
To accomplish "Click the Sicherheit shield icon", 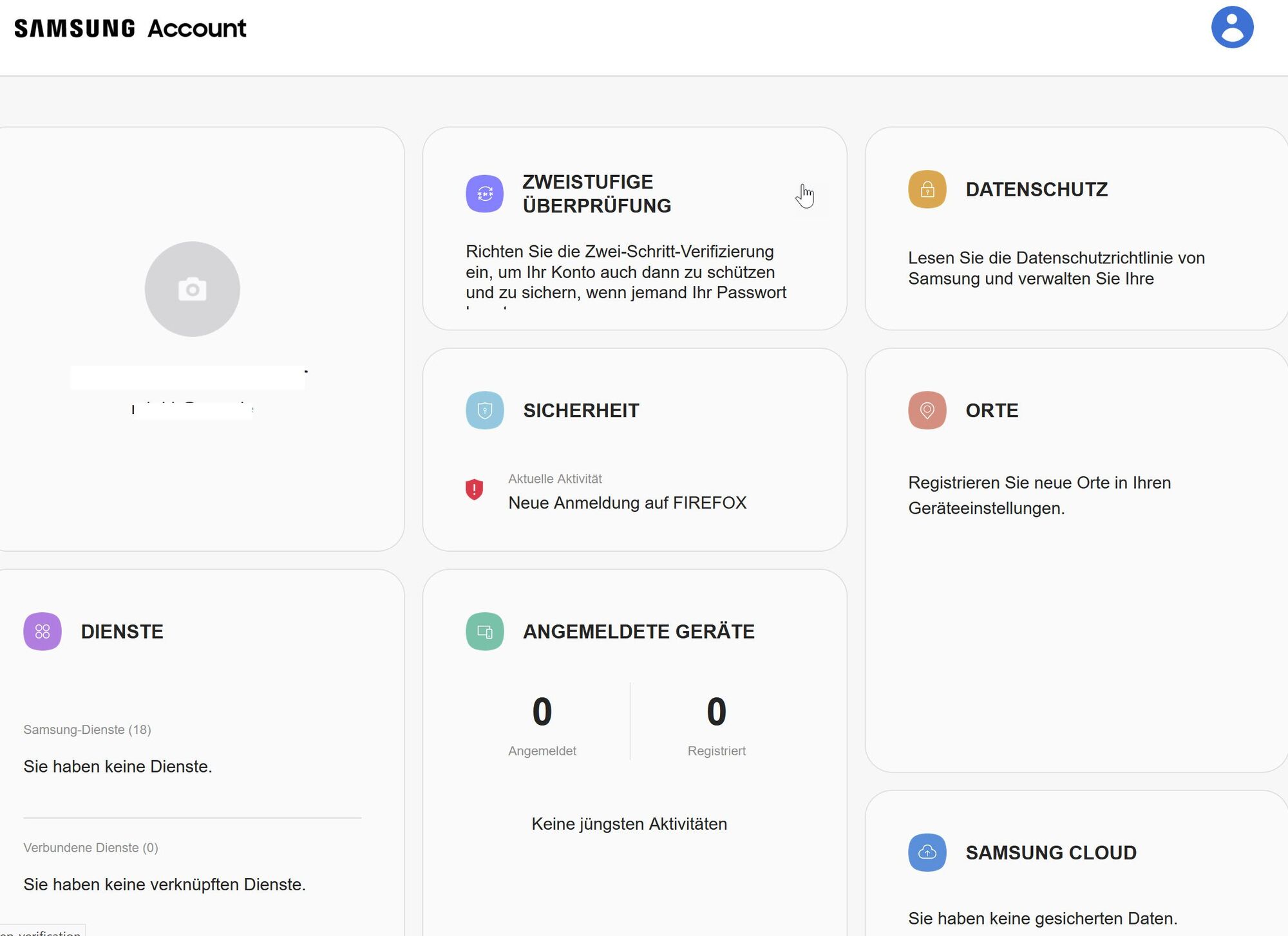I will (x=484, y=410).
